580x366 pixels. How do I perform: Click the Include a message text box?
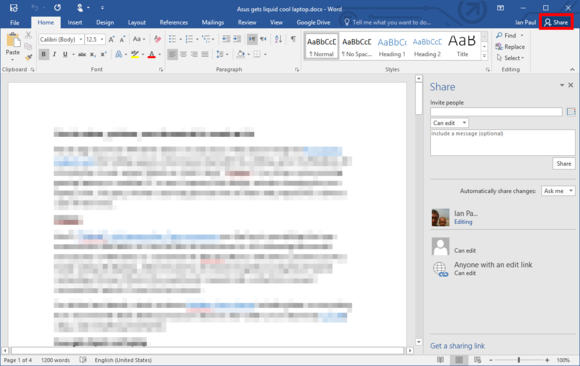503,142
